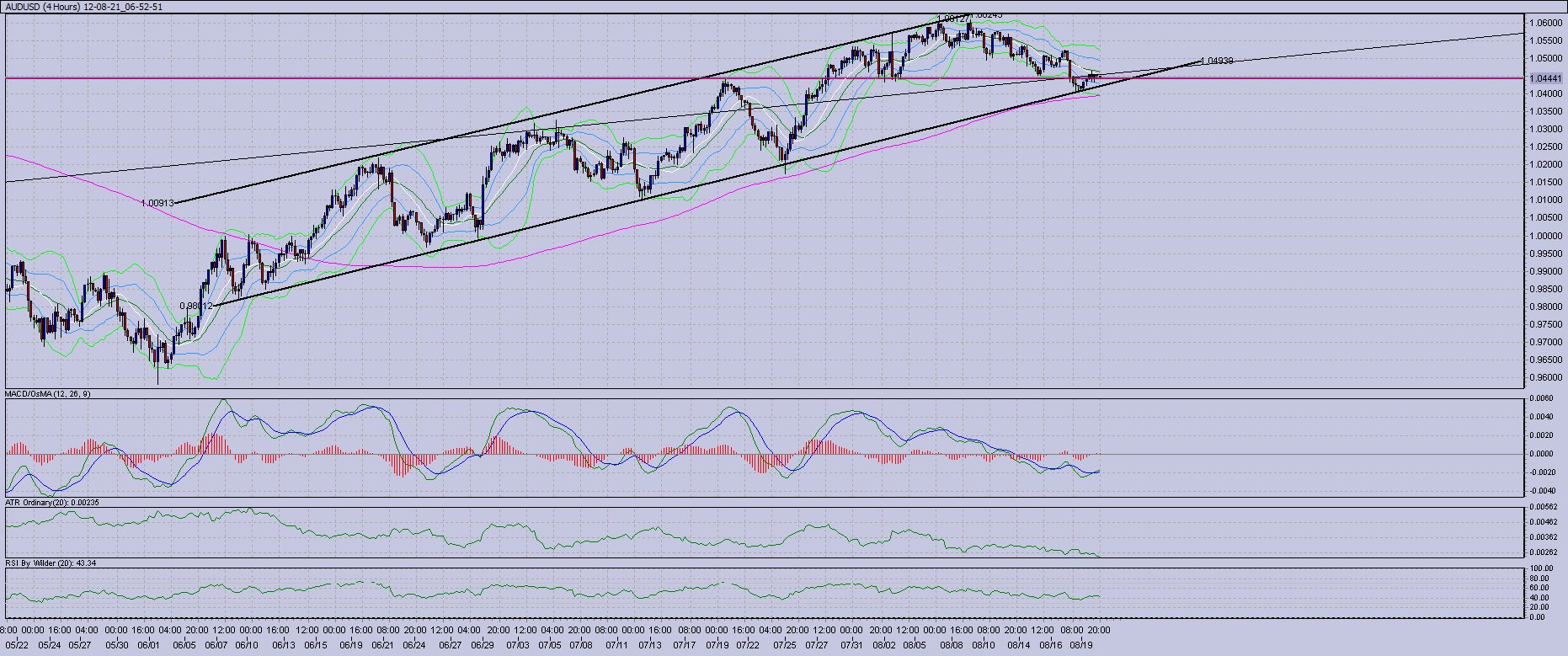Viewport: 1568px width, 656px height.
Task: Click the 05/30 date label
Action: 117,645
